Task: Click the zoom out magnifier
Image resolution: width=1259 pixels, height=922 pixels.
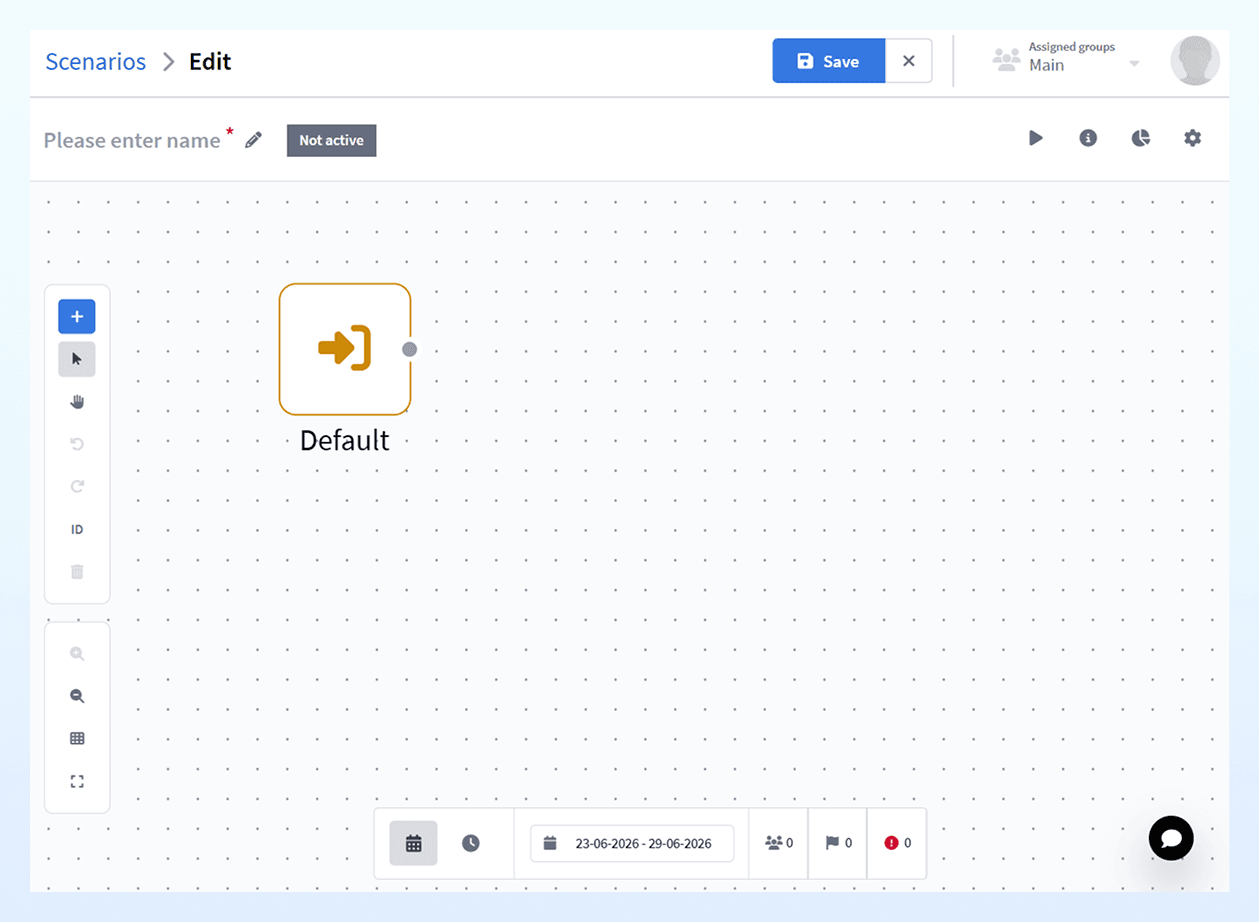Action: pos(77,696)
